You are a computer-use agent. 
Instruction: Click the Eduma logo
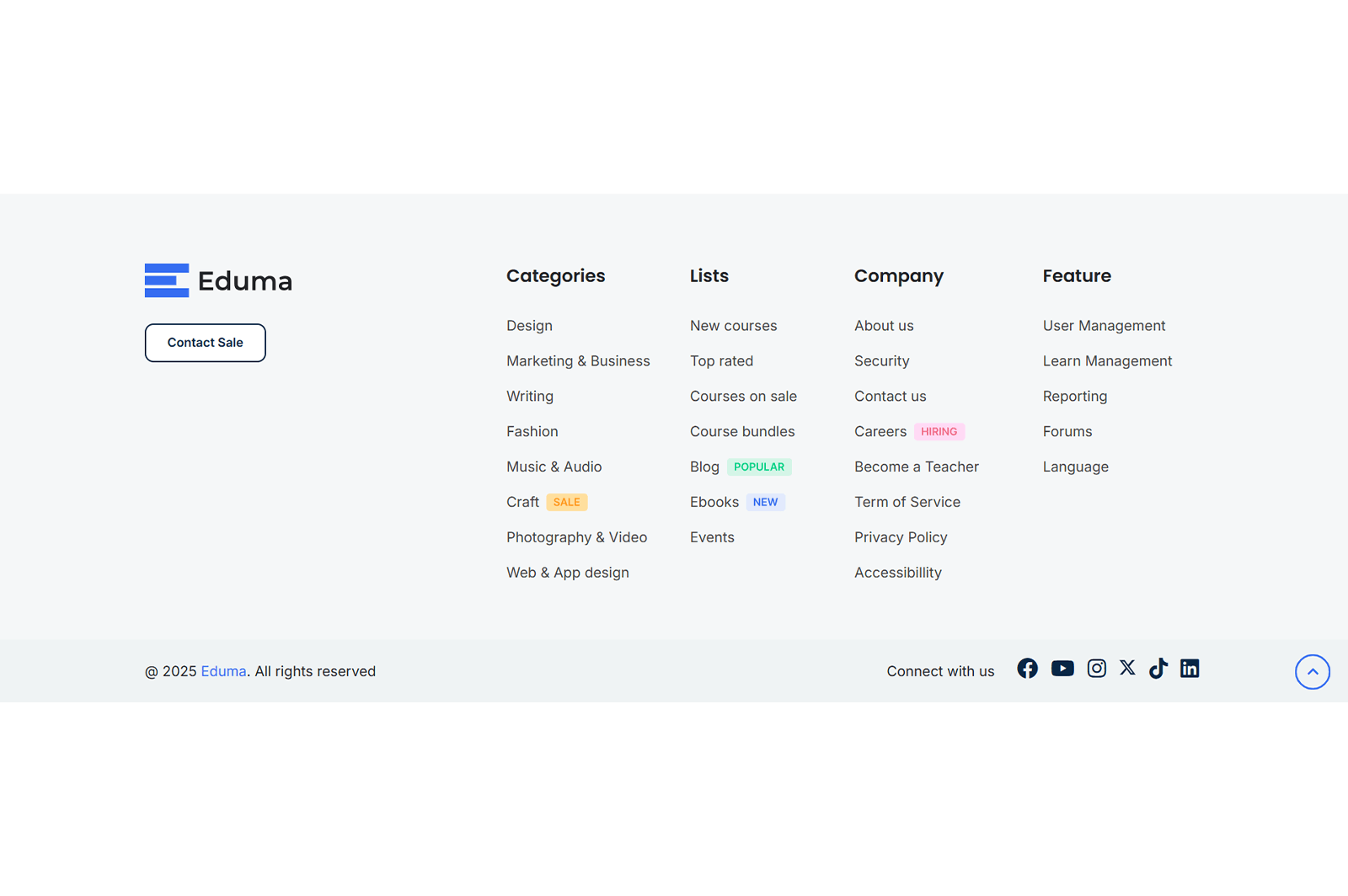point(218,280)
